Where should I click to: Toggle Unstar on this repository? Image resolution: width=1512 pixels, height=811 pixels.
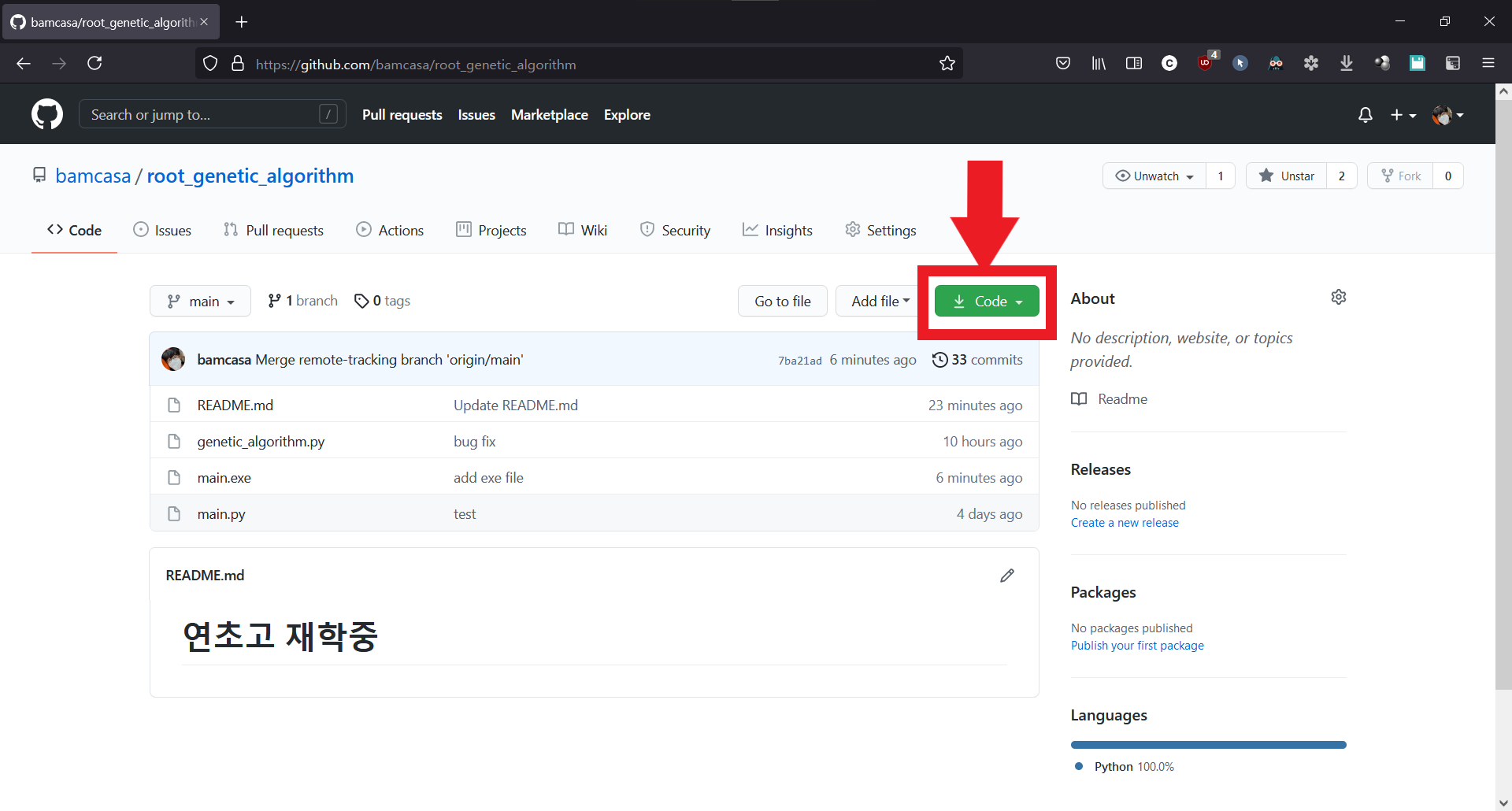[x=1287, y=176]
